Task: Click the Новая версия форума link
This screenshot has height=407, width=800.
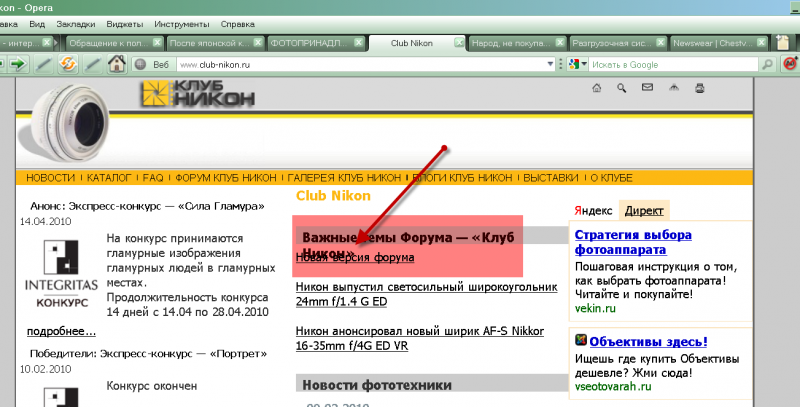Action: point(355,258)
